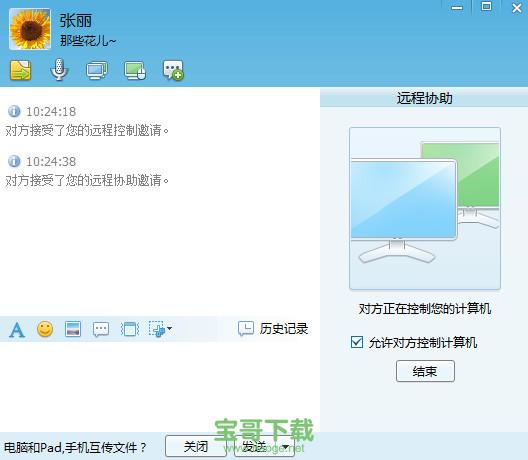This screenshot has width=528, height=460.
Task: Click status text 对方正在控制您的计算机
Action: click(425, 308)
